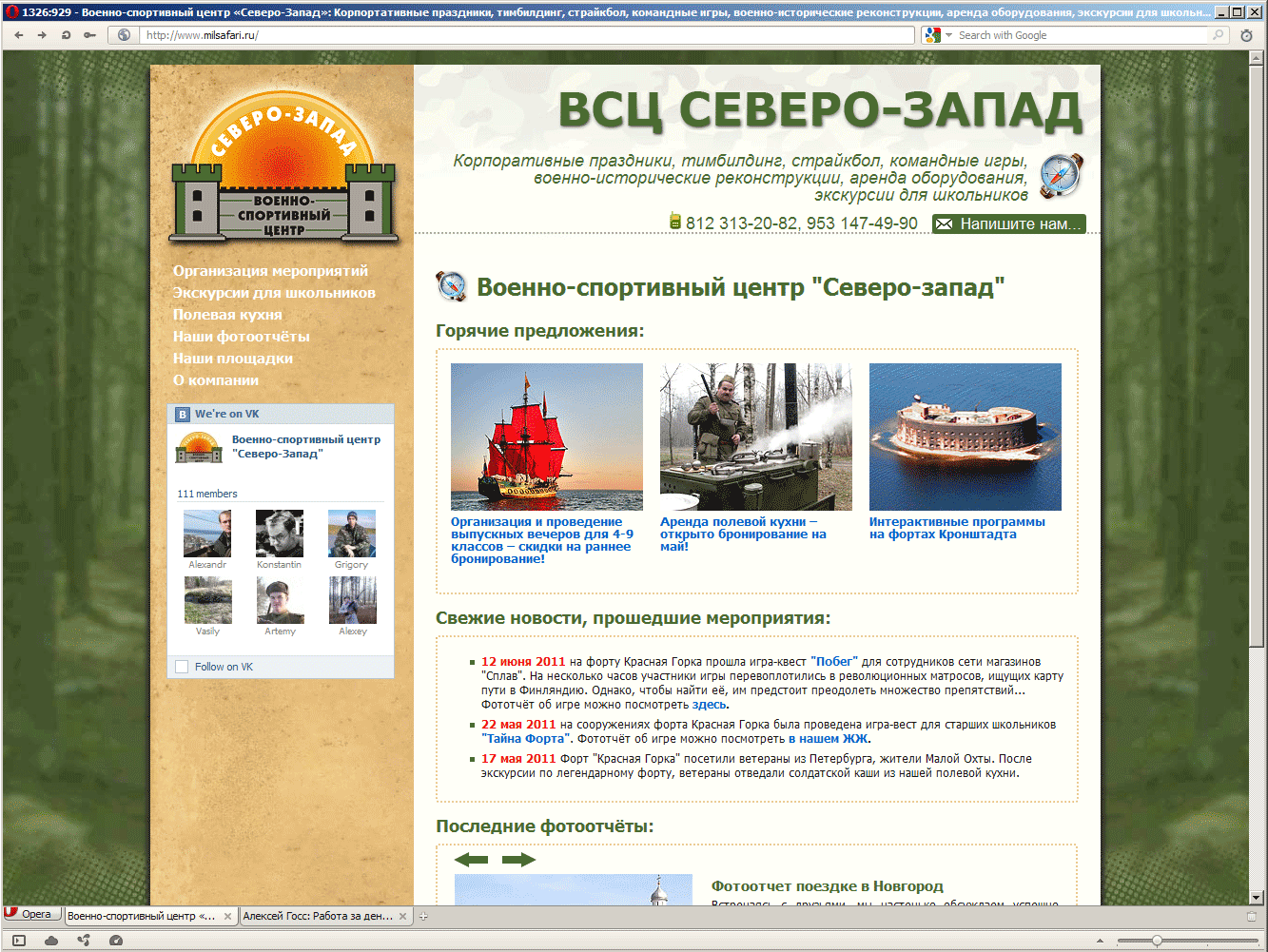
Task: Click the Напишите нам envelope button
Action: pos(1008,223)
